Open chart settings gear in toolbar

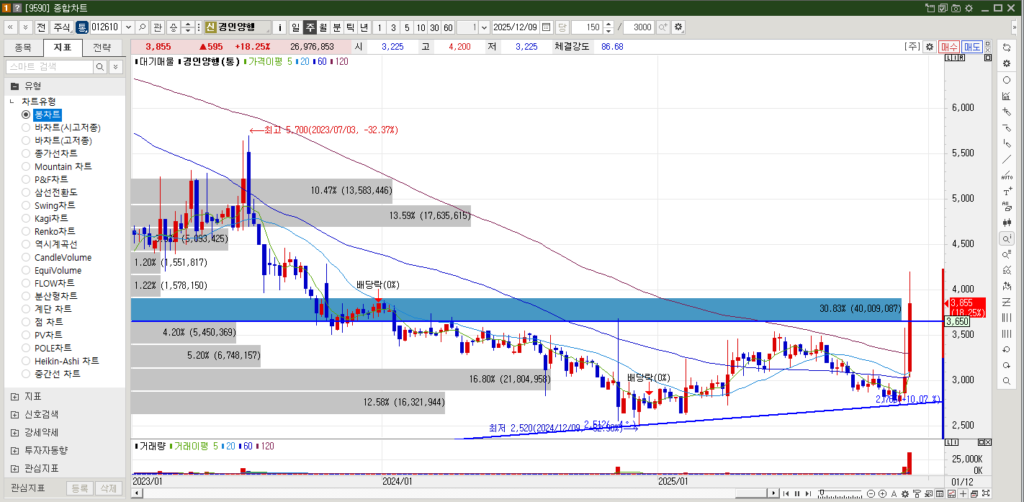(x=680, y=27)
